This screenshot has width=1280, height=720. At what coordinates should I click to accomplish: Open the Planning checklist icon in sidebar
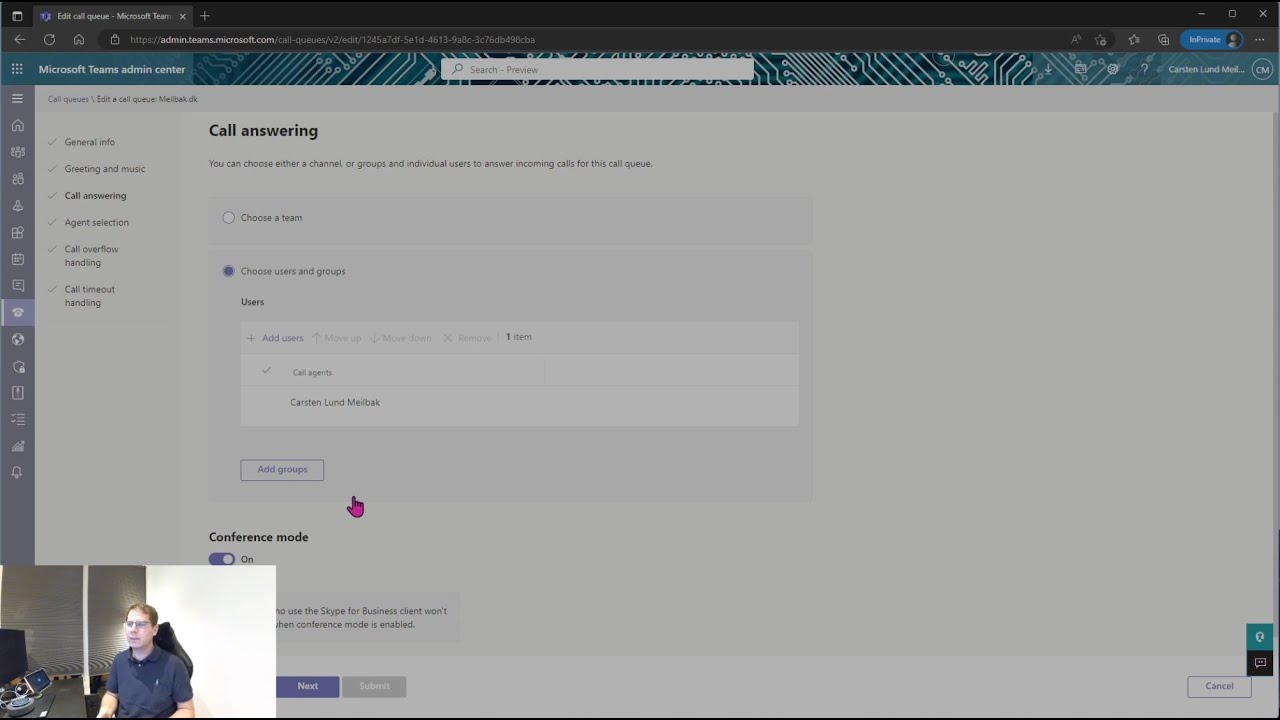[x=17, y=419]
